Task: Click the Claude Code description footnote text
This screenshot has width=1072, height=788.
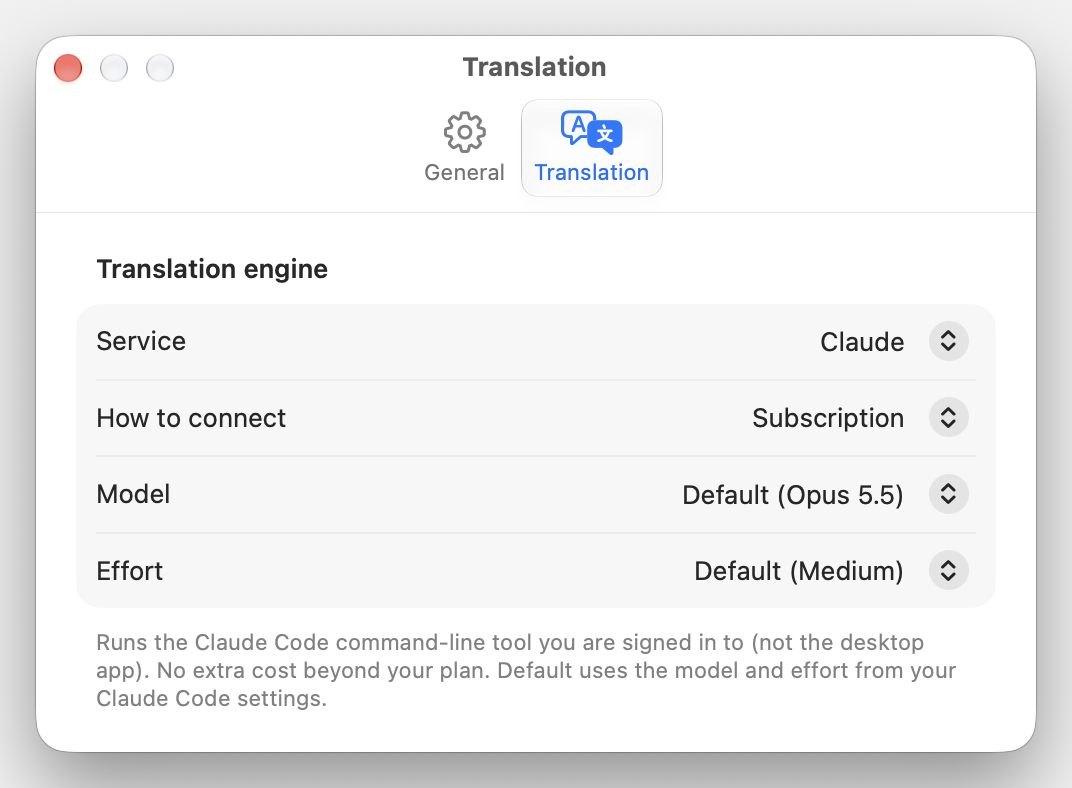Action: click(x=526, y=670)
